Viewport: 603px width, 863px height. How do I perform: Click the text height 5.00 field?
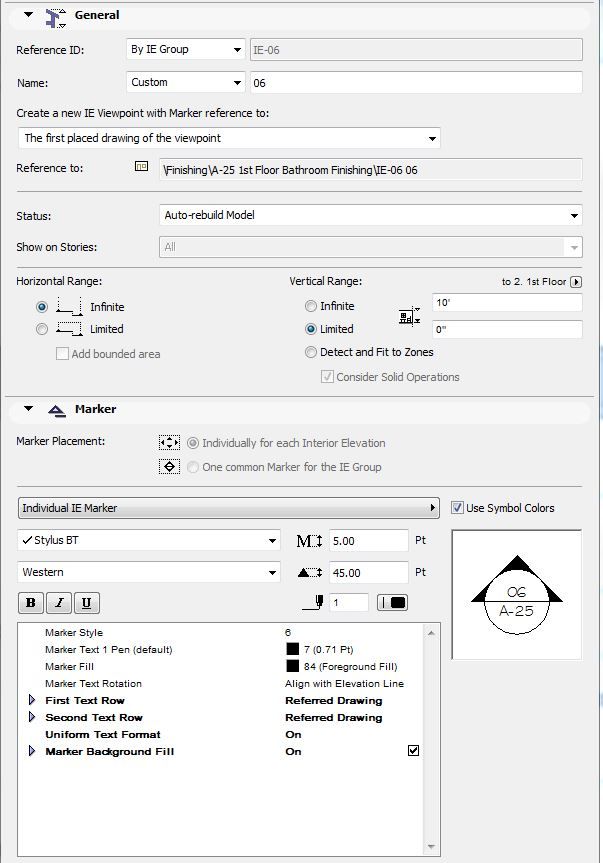pyautogui.click(x=369, y=541)
